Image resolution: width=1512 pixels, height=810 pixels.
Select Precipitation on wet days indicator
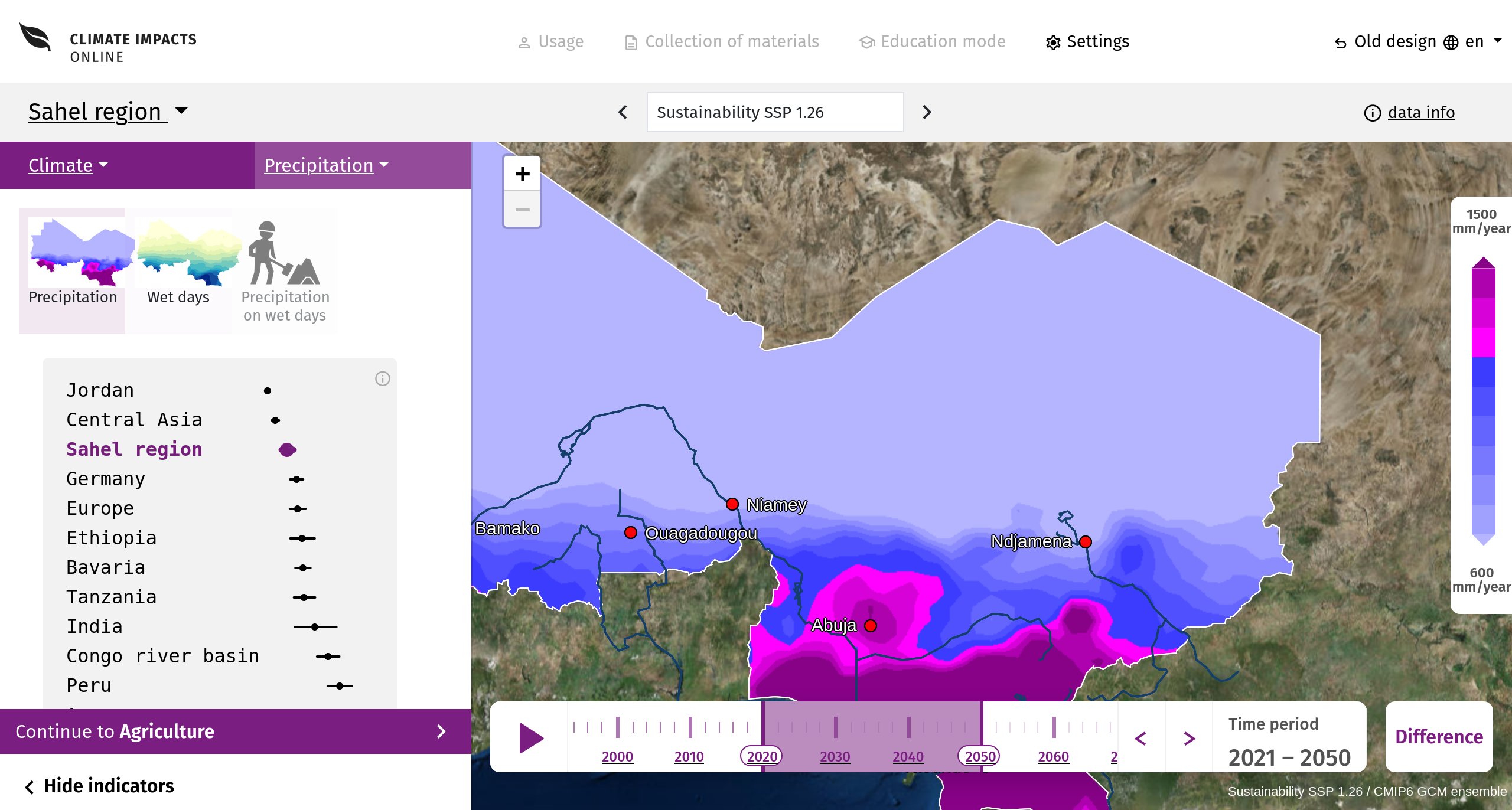(x=285, y=270)
